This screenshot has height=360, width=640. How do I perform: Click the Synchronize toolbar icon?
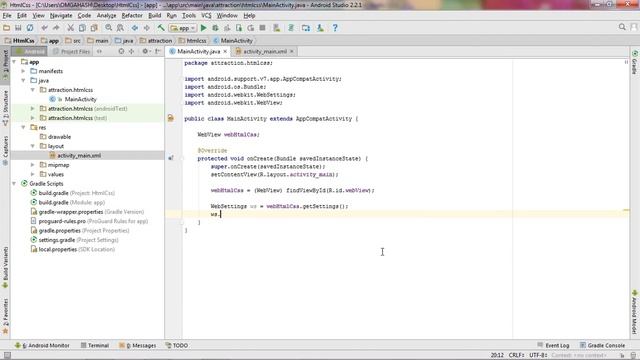[30, 28]
